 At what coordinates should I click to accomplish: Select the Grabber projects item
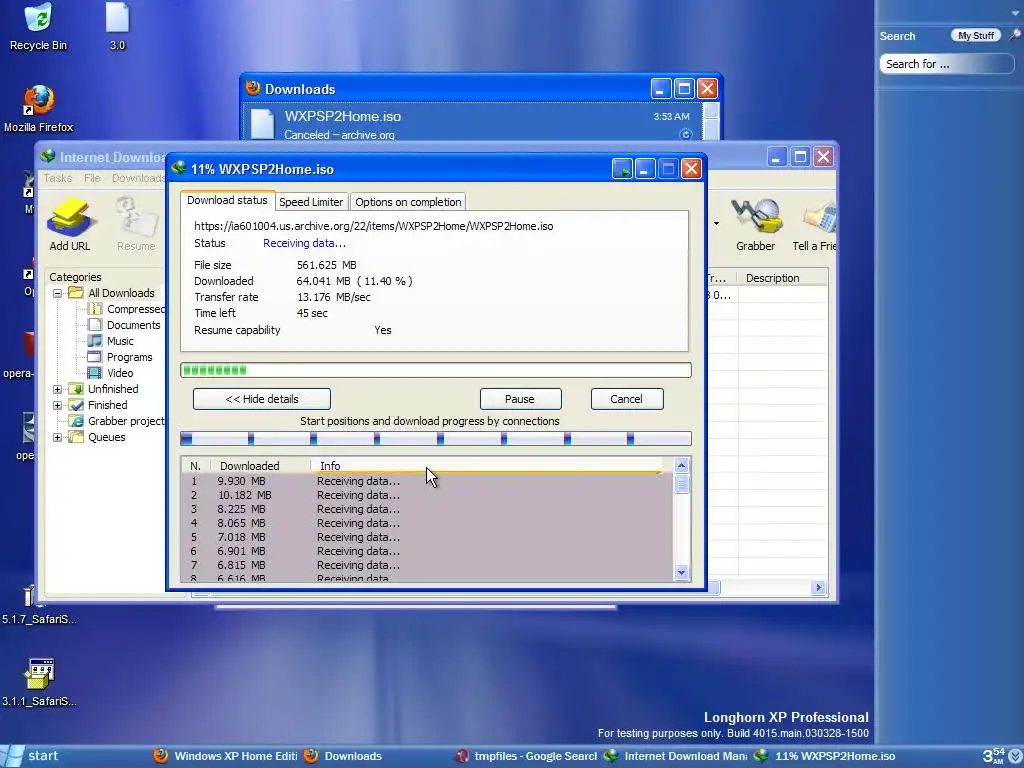click(x=117, y=421)
